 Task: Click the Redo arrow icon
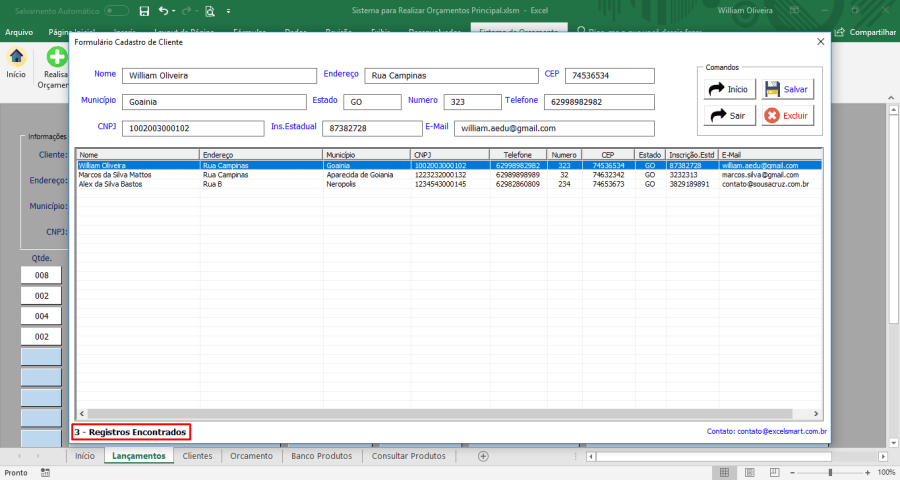(x=186, y=10)
